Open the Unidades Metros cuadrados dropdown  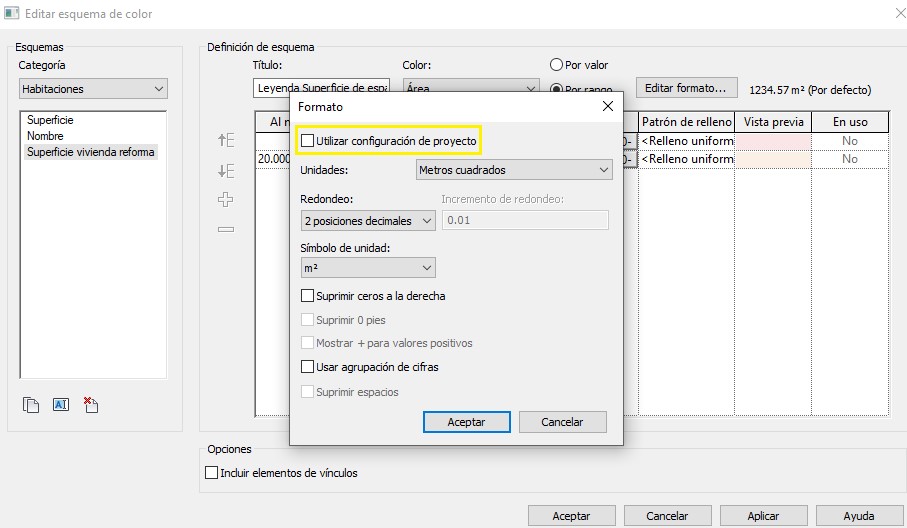pyautogui.click(x=513, y=170)
